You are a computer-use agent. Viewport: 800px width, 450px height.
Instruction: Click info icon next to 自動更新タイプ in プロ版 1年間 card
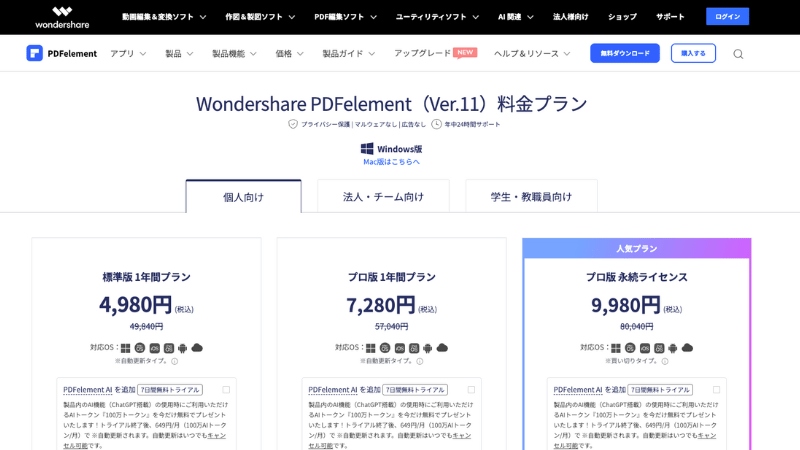pyautogui.click(x=420, y=361)
